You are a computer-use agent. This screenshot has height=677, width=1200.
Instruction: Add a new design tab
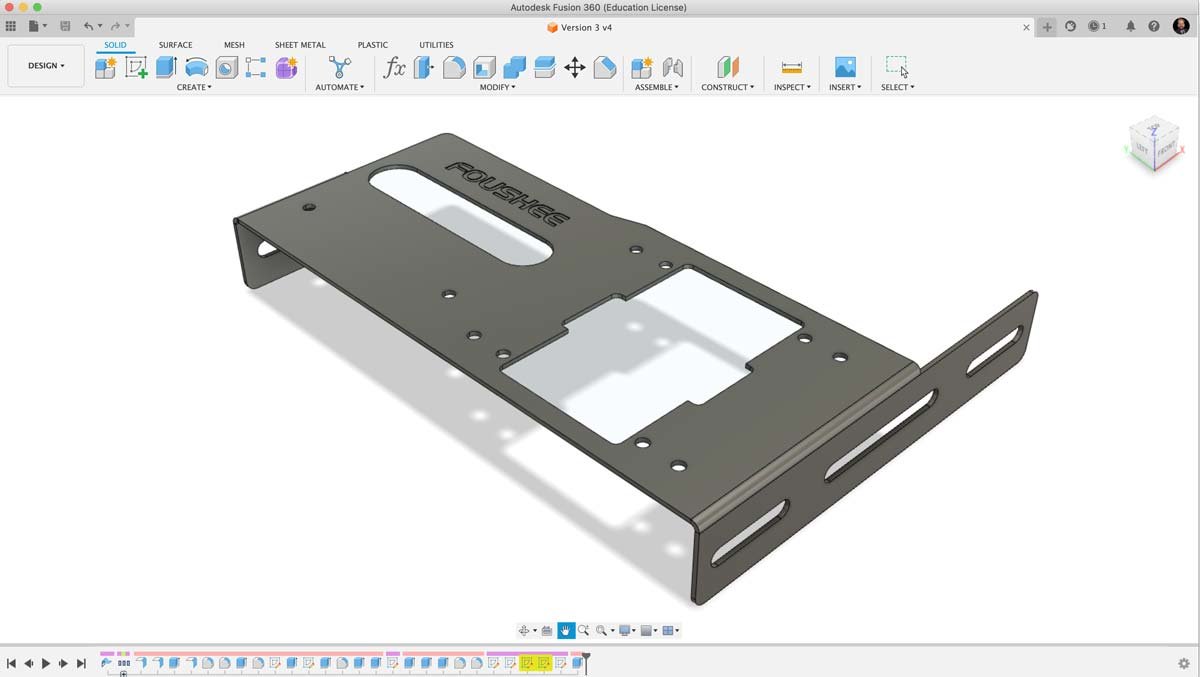[1047, 27]
